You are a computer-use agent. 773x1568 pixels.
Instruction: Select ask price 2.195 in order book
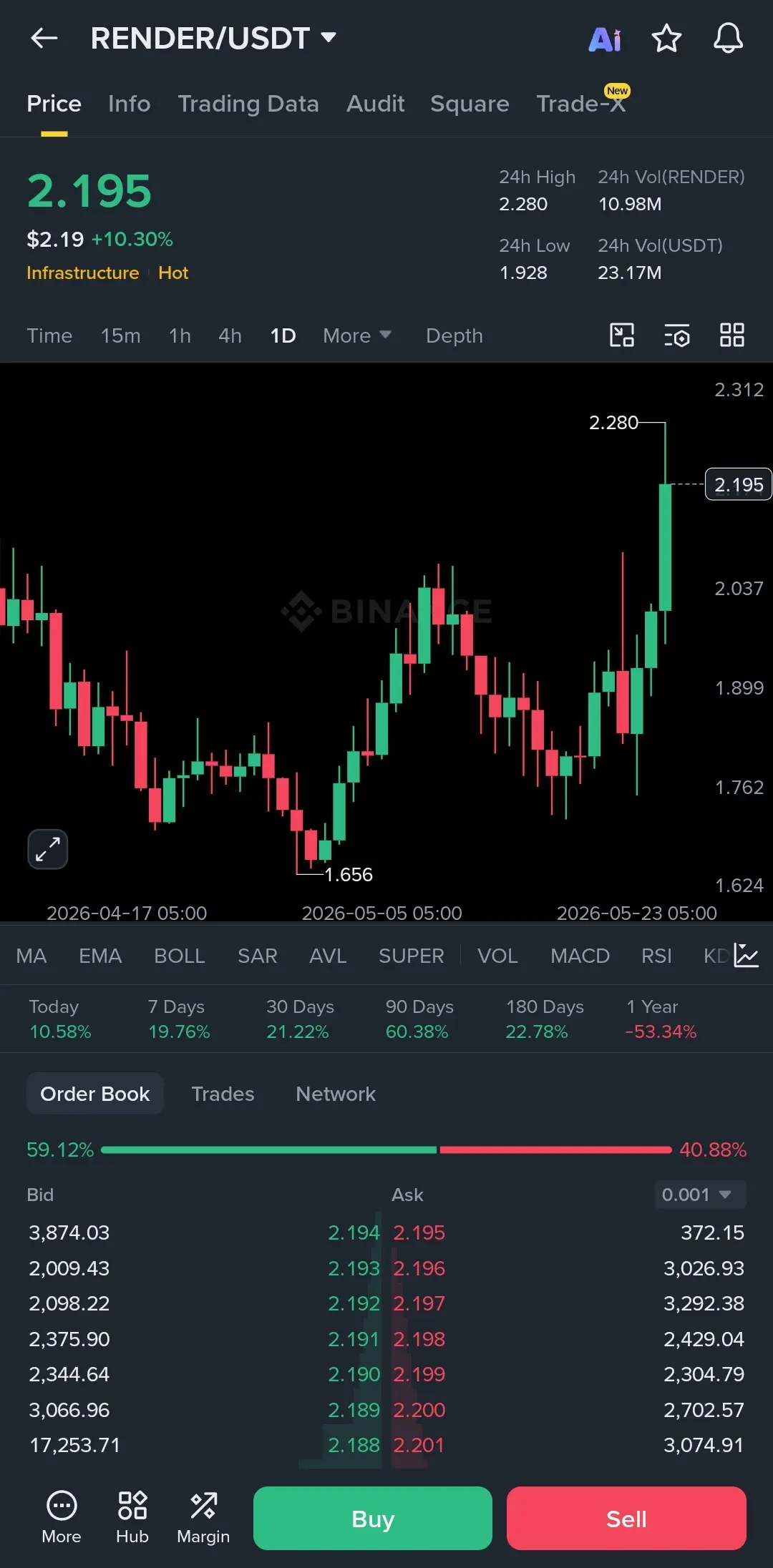point(419,1233)
